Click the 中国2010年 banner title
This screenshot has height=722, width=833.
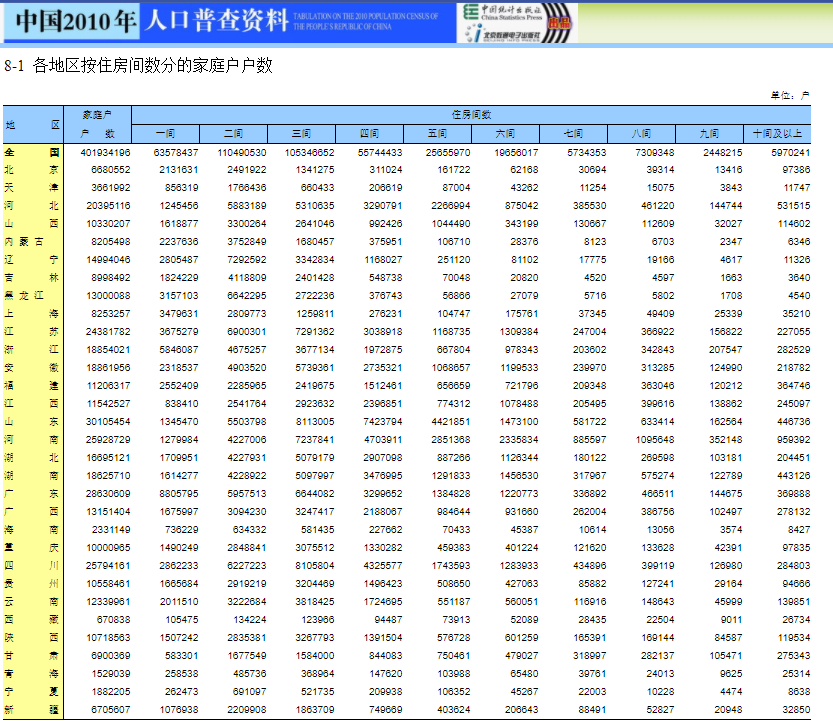tap(74, 21)
